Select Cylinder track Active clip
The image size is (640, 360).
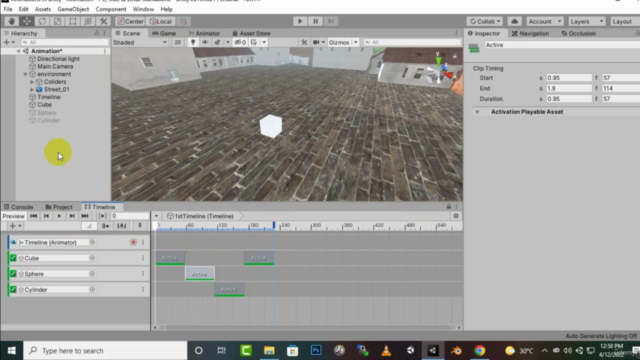click(229, 289)
